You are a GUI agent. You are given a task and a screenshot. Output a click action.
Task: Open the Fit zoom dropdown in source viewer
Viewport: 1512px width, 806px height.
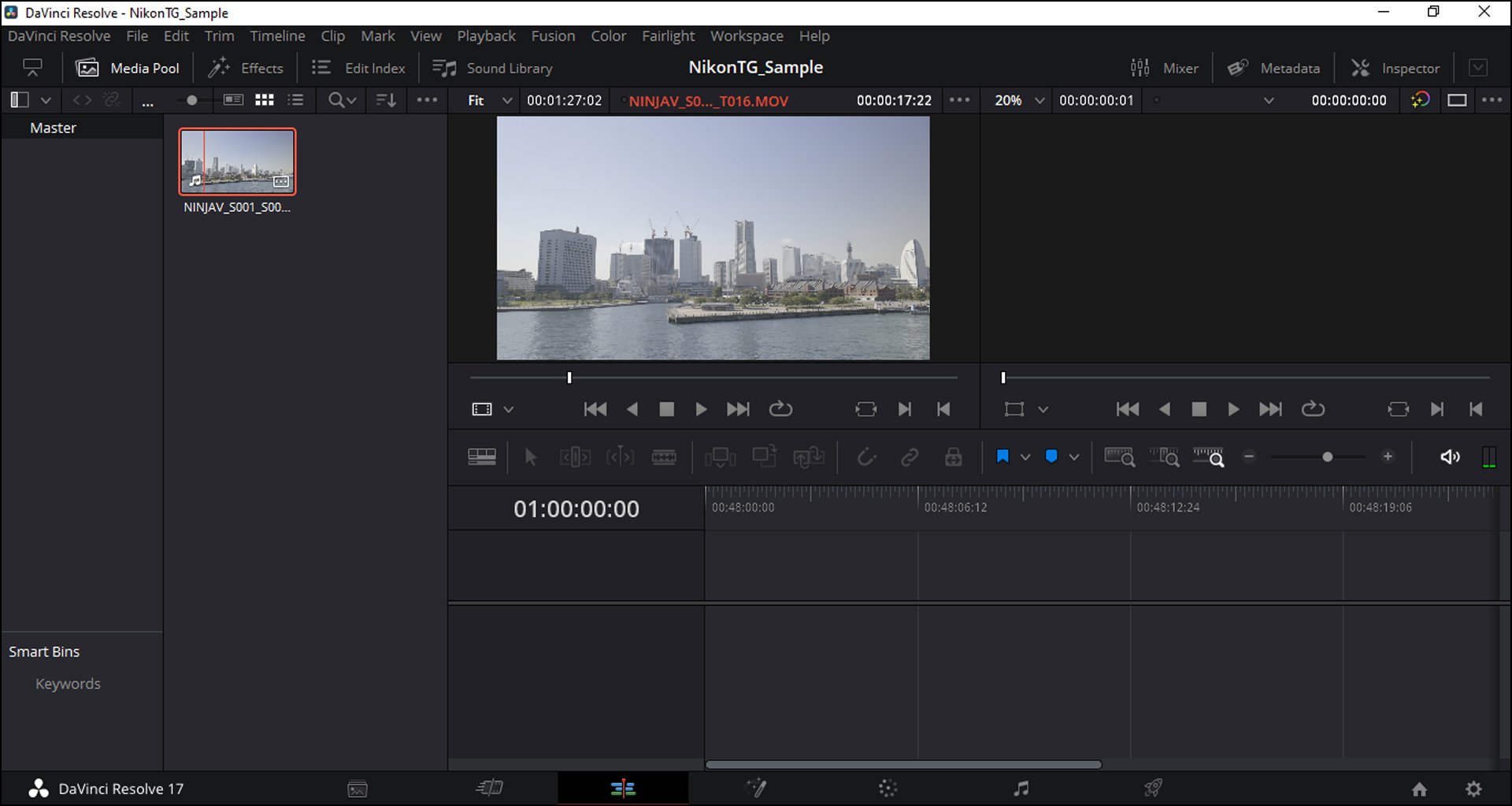(x=490, y=101)
